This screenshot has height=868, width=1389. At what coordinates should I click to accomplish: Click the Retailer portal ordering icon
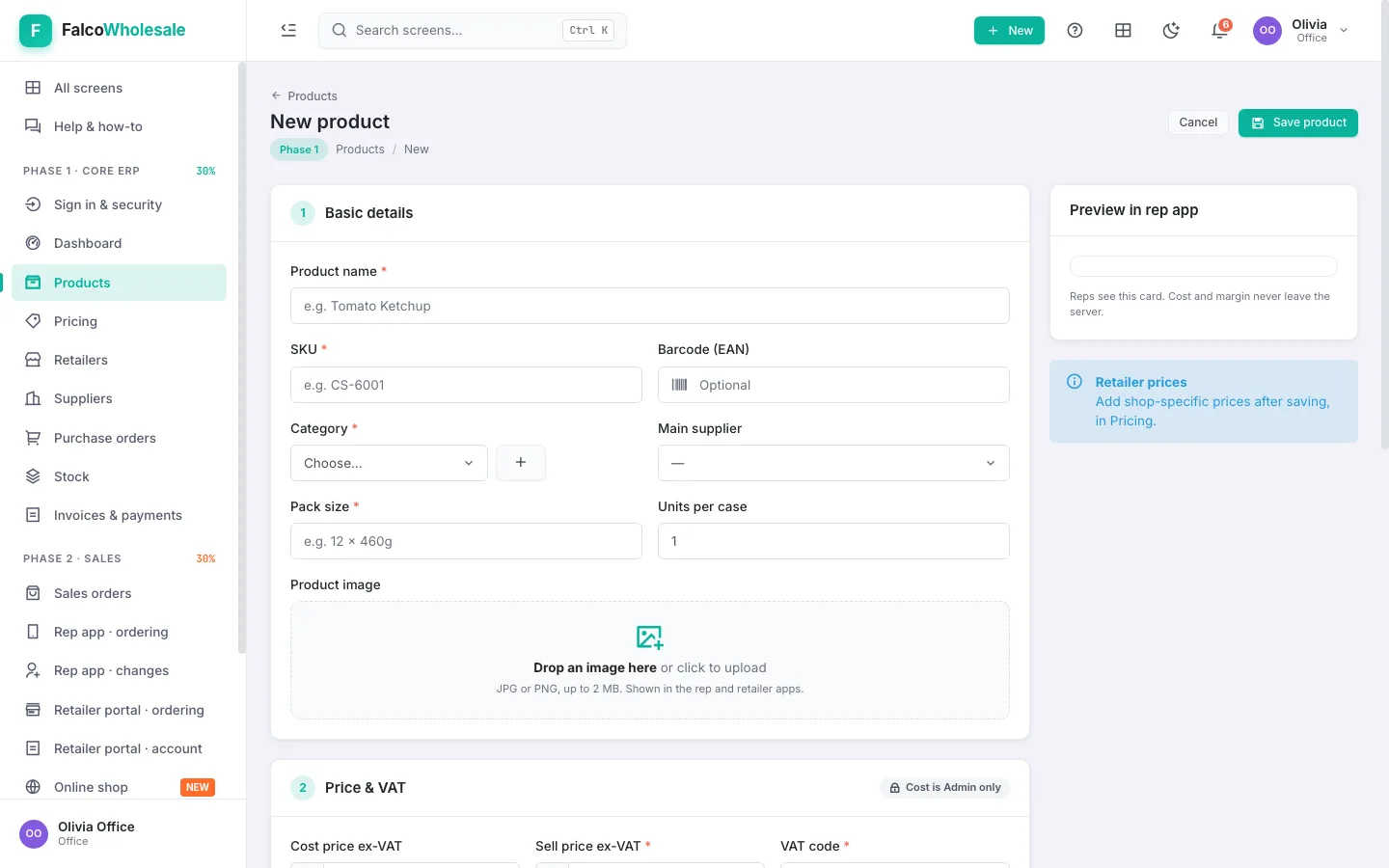coord(33,710)
